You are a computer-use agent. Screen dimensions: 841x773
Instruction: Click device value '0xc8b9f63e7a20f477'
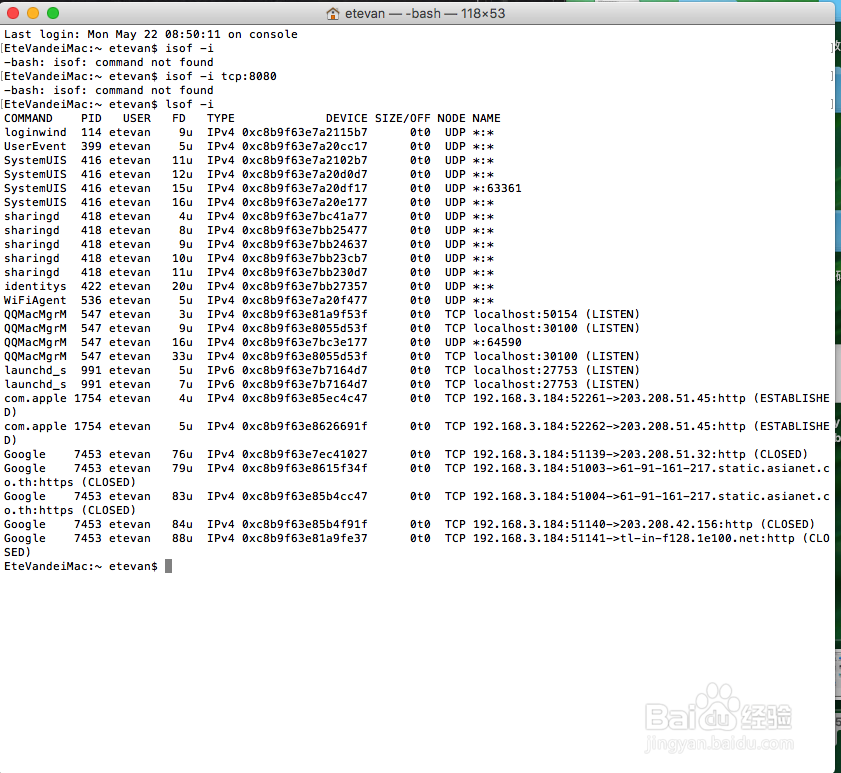pos(305,300)
